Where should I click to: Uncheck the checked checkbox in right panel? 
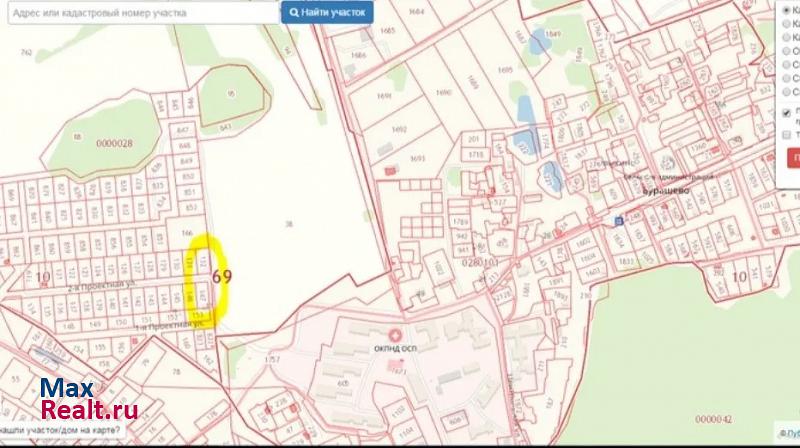click(x=787, y=113)
